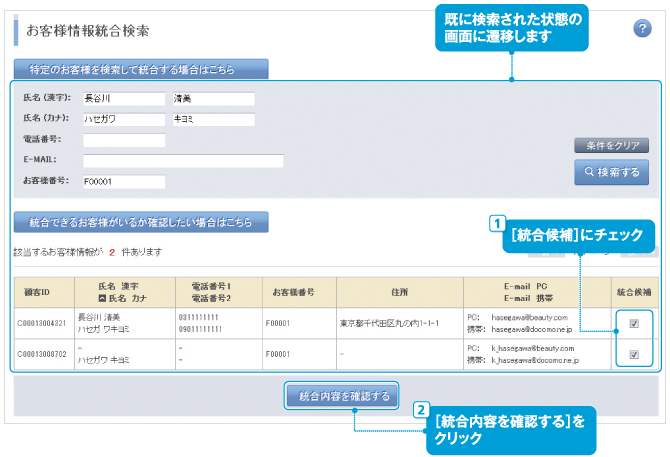
Task: Click the 顧客ID column header
Action: pyautogui.click(x=44, y=292)
